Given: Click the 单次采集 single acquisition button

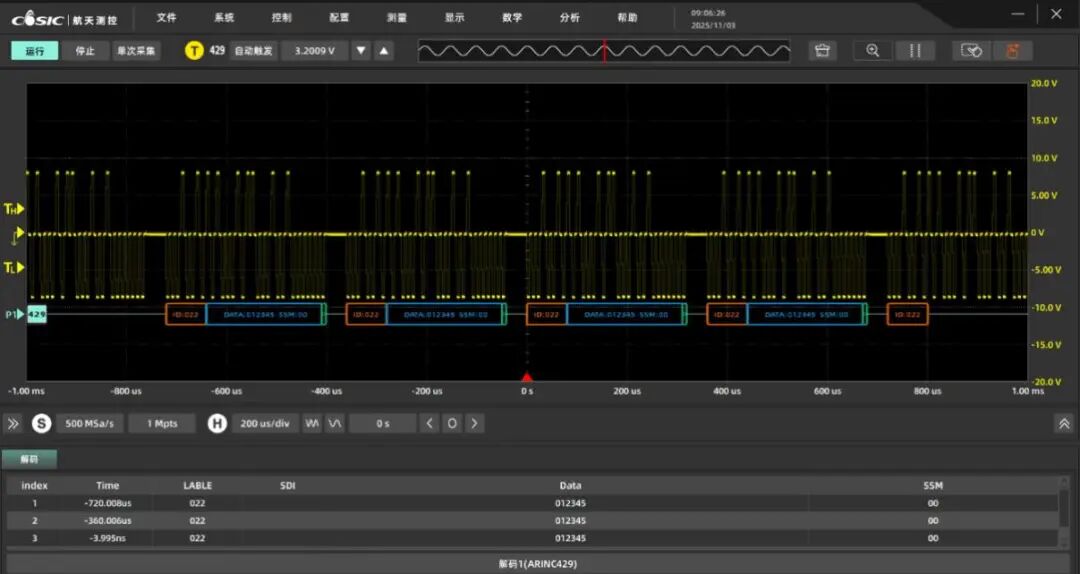Looking at the screenshot, I should click(x=136, y=51).
